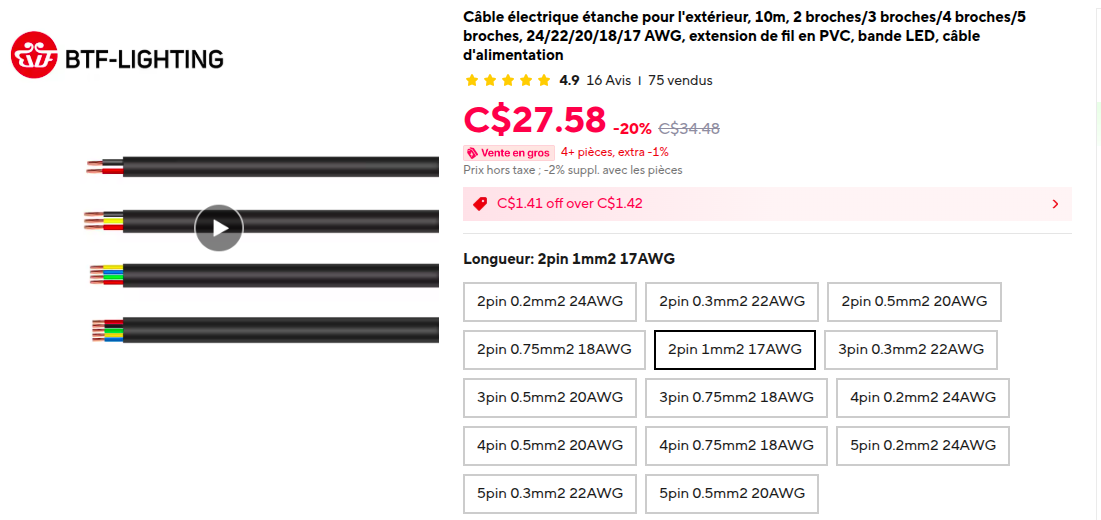Screen dimensions: 1101x520
Task: Click the BTF-LIGHTING logo icon
Action: click(x=35, y=55)
